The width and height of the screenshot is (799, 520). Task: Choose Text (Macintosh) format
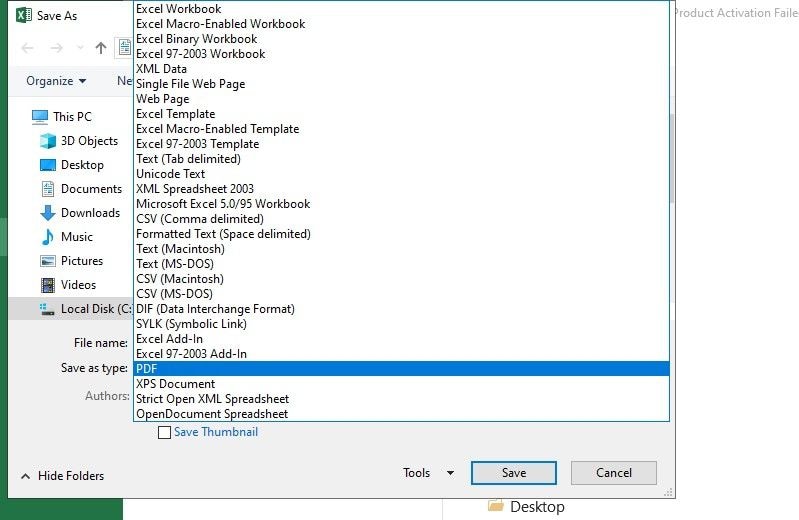tap(401, 249)
